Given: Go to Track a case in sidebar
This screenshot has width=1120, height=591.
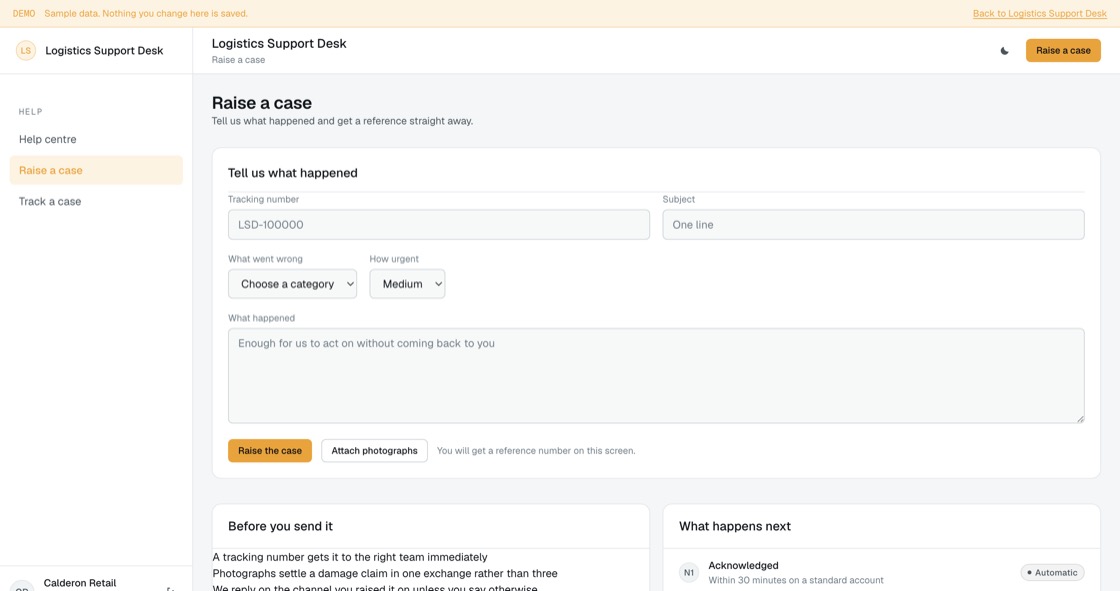Looking at the screenshot, I should click(96, 202).
